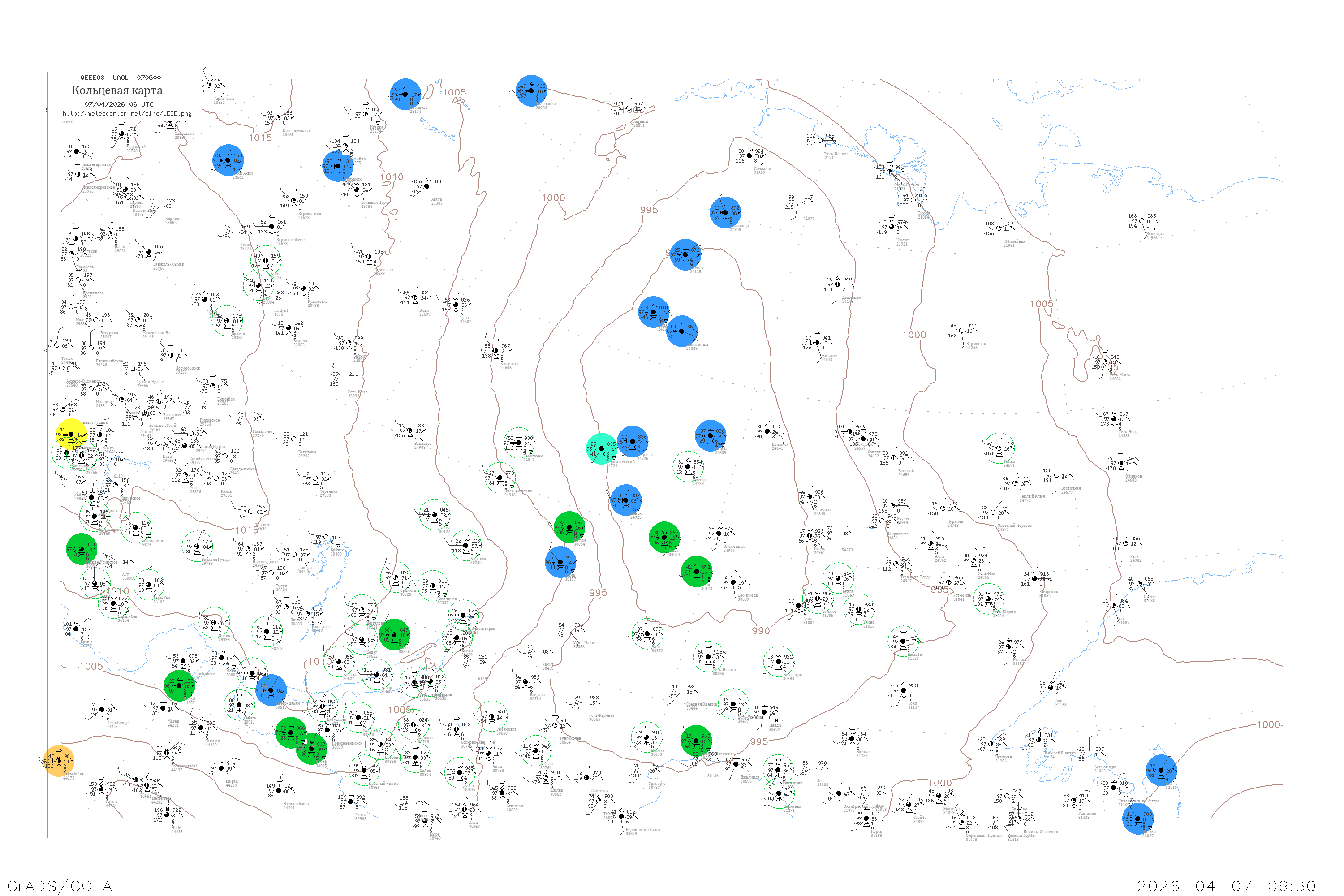The height and width of the screenshot is (896, 1344).
Task: Click the blue Potapovo station circle
Action: click(x=406, y=94)
